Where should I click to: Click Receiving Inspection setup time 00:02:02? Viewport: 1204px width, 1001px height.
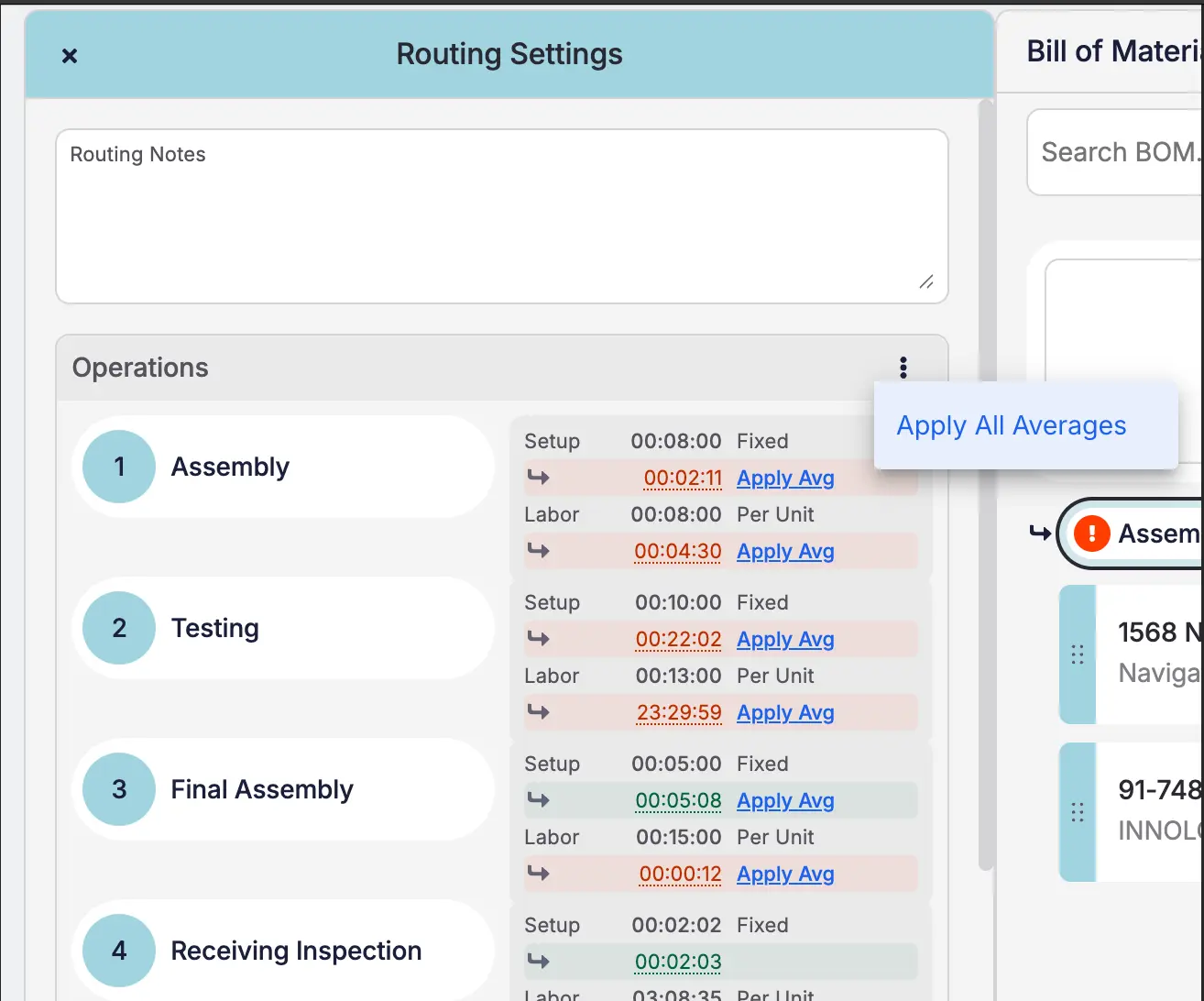(x=676, y=925)
